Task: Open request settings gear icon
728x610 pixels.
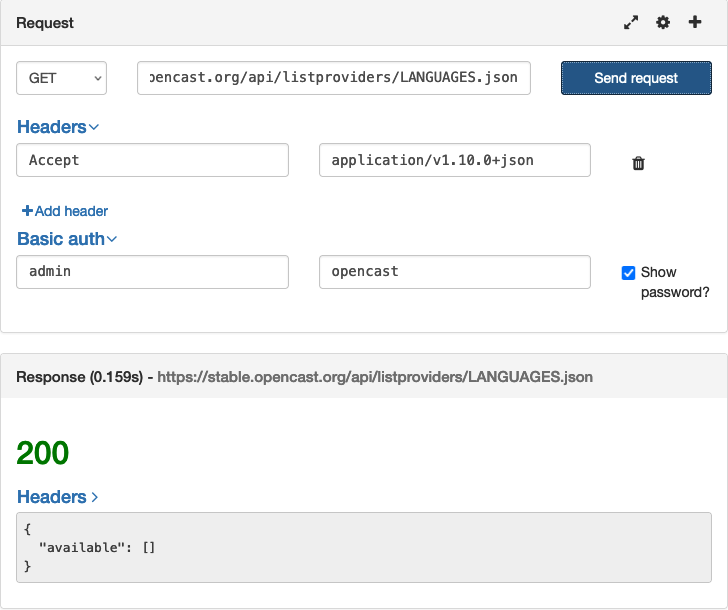Action: tap(663, 22)
